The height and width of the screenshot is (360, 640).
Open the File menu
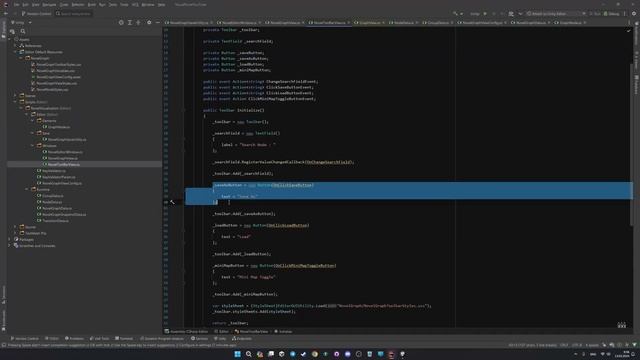tap(16, 4)
